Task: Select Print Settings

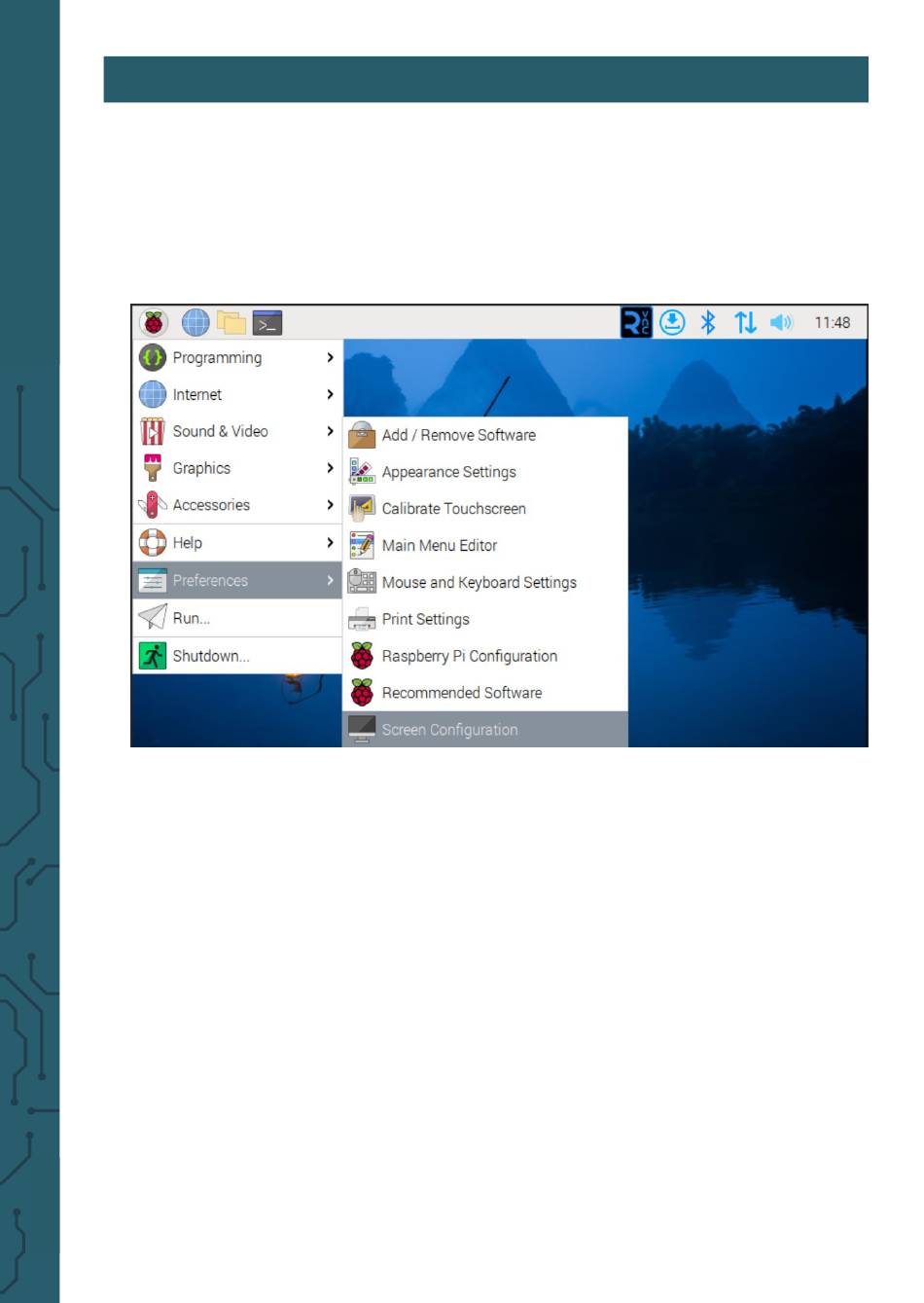Action: click(485, 619)
